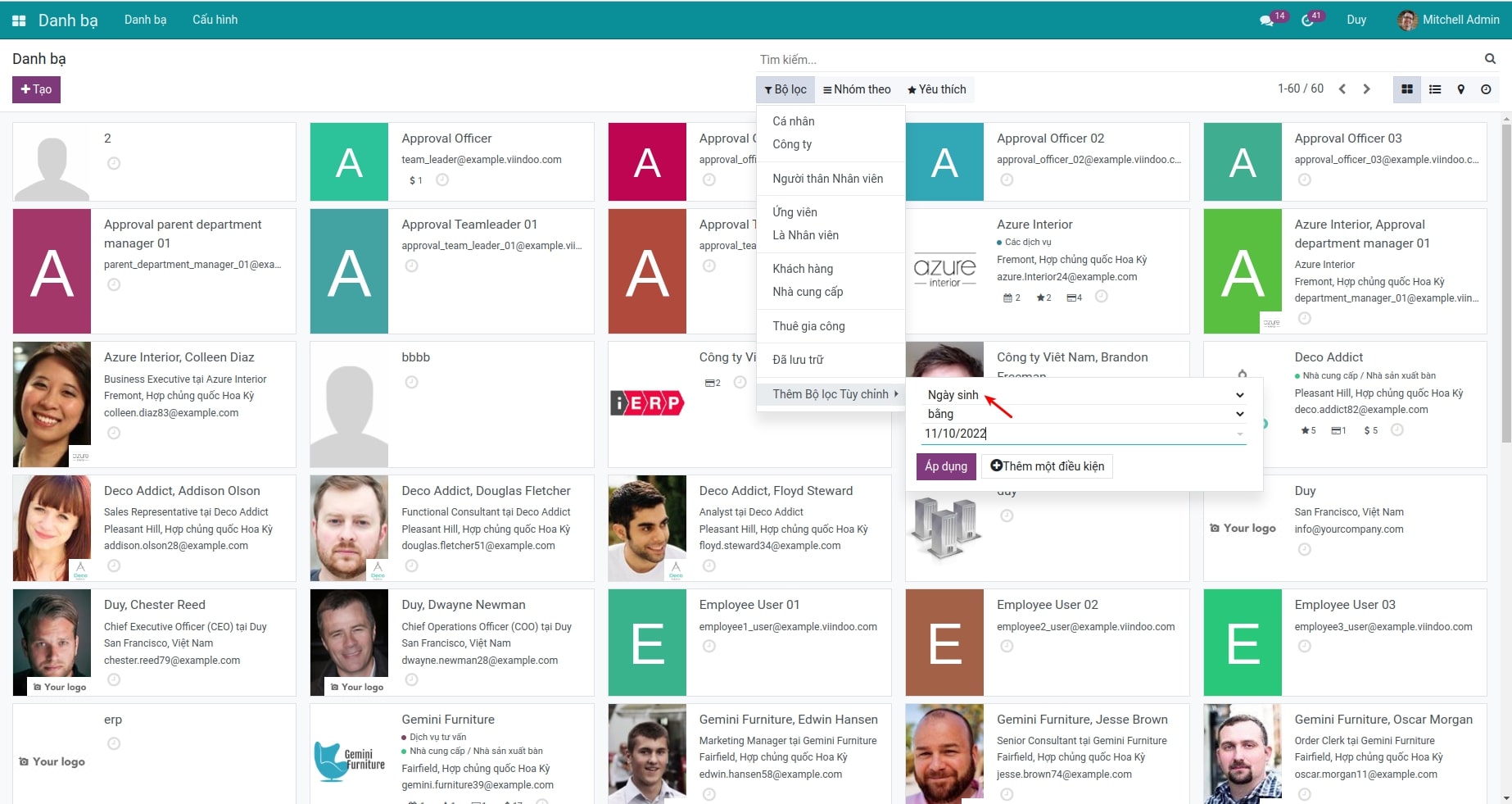Open the conversations messages icon
The width and height of the screenshot is (1512, 804).
(x=1266, y=20)
